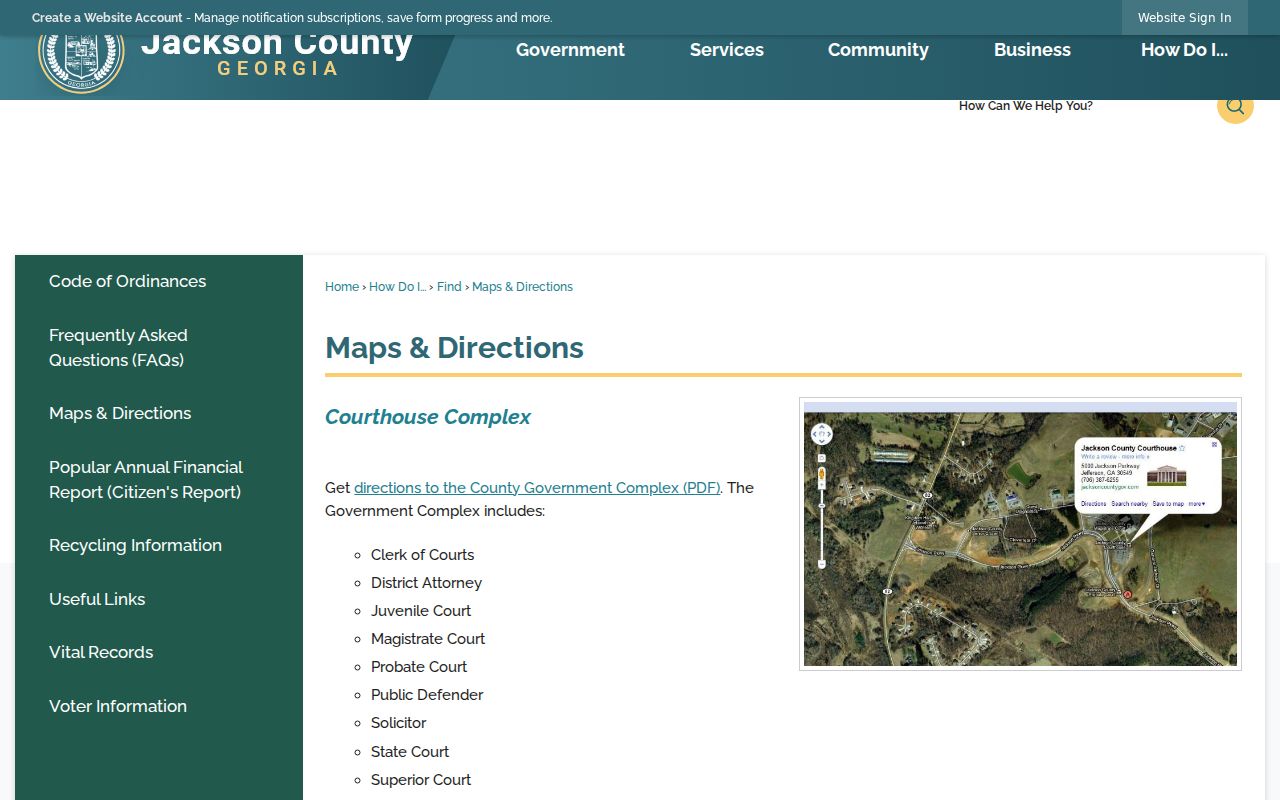
Task: Click the yellow search magnifier icon
Action: (1235, 106)
